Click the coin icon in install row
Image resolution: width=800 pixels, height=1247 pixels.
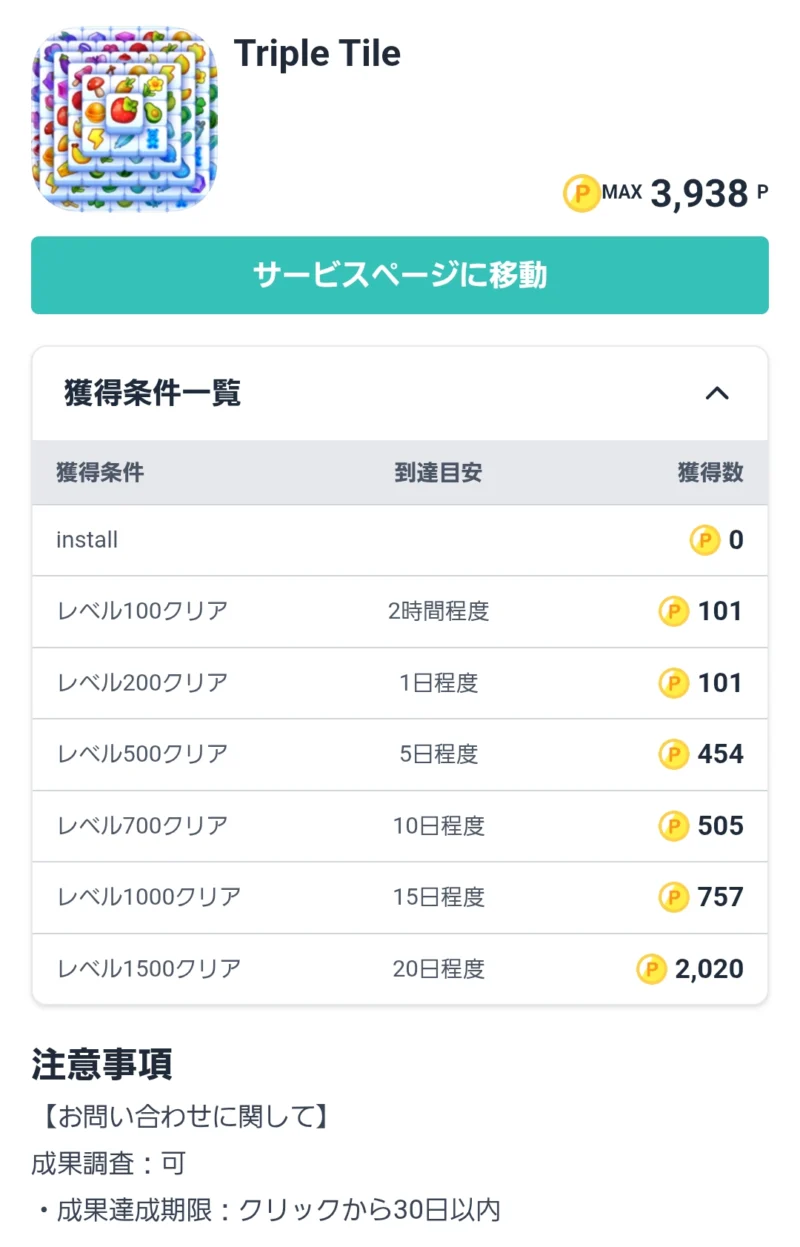tap(705, 541)
